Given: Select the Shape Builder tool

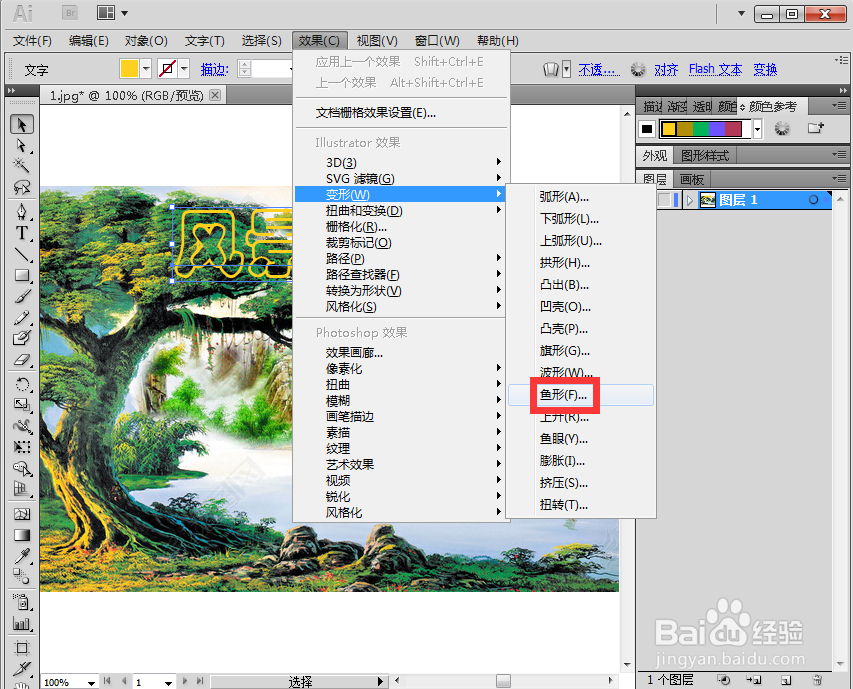Looking at the screenshot, I should tap(22, 468).
